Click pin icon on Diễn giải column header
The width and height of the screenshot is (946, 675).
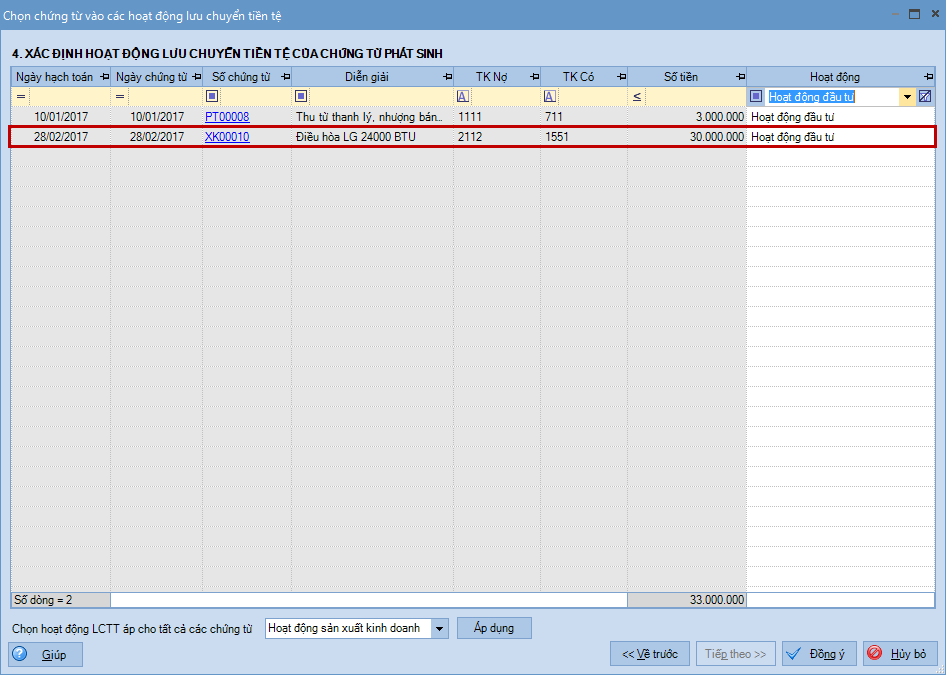[x=446, y=77]
